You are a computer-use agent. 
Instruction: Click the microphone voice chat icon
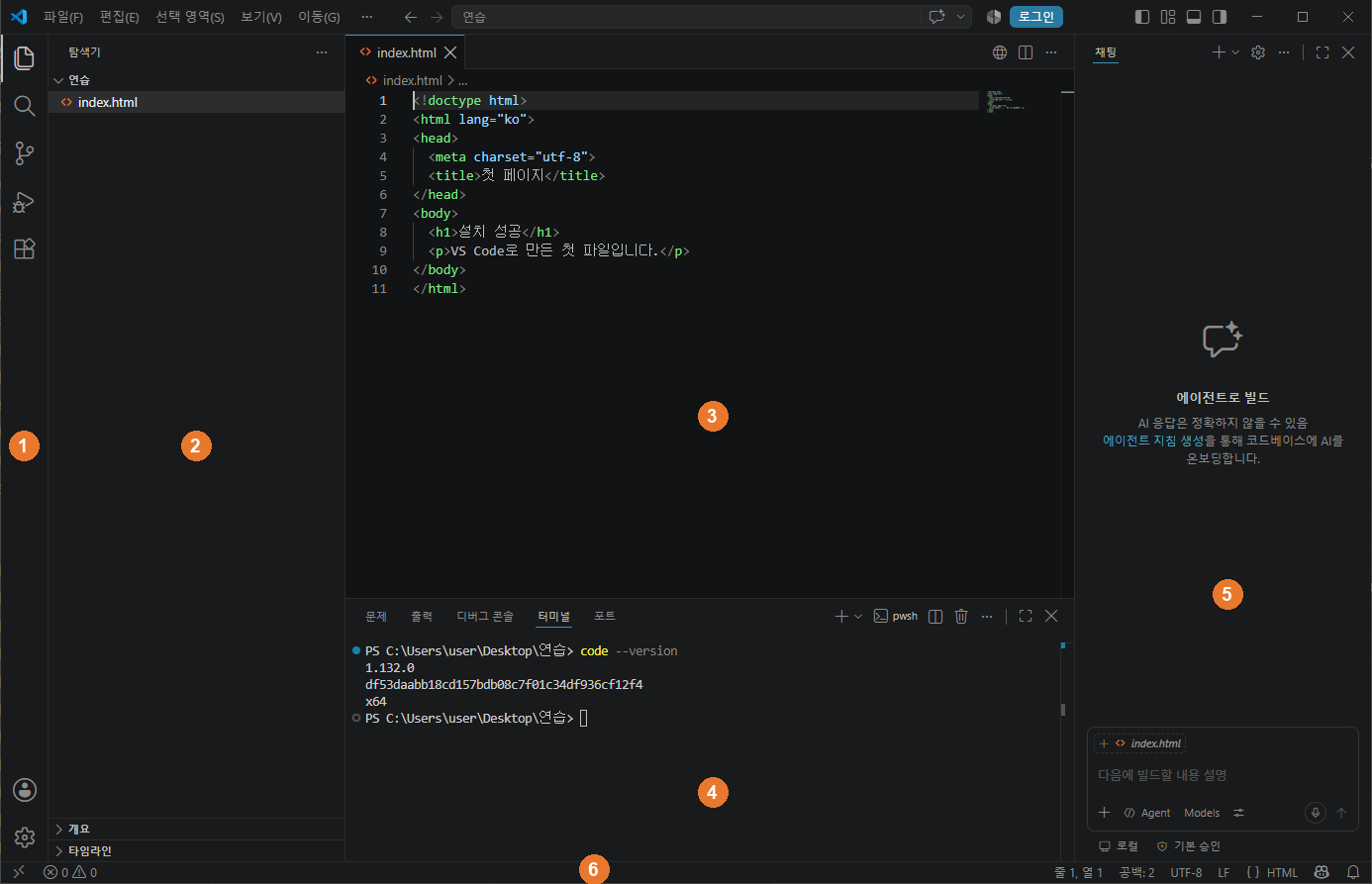pos(1315,813)
